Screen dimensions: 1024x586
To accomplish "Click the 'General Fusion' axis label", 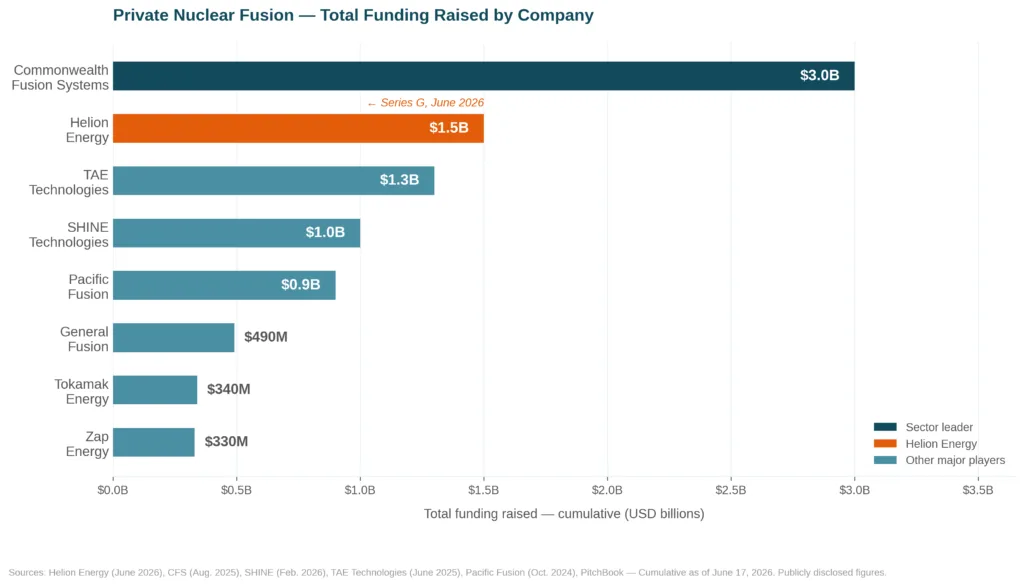I will pyautogui.click(x=84, y=339).
